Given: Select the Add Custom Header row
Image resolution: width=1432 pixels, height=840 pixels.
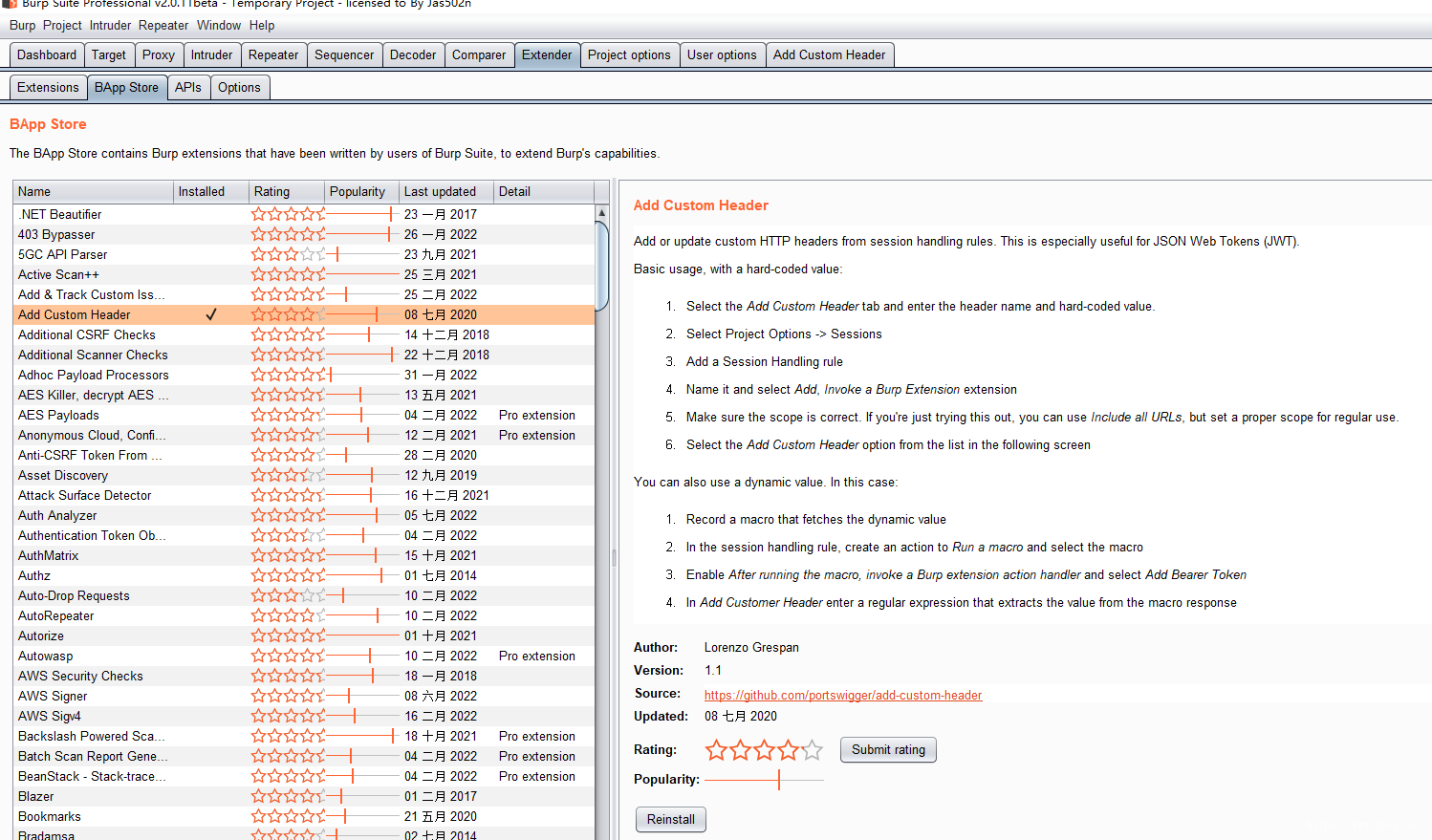Looking at the screenshot, I should tap(304, 314).
